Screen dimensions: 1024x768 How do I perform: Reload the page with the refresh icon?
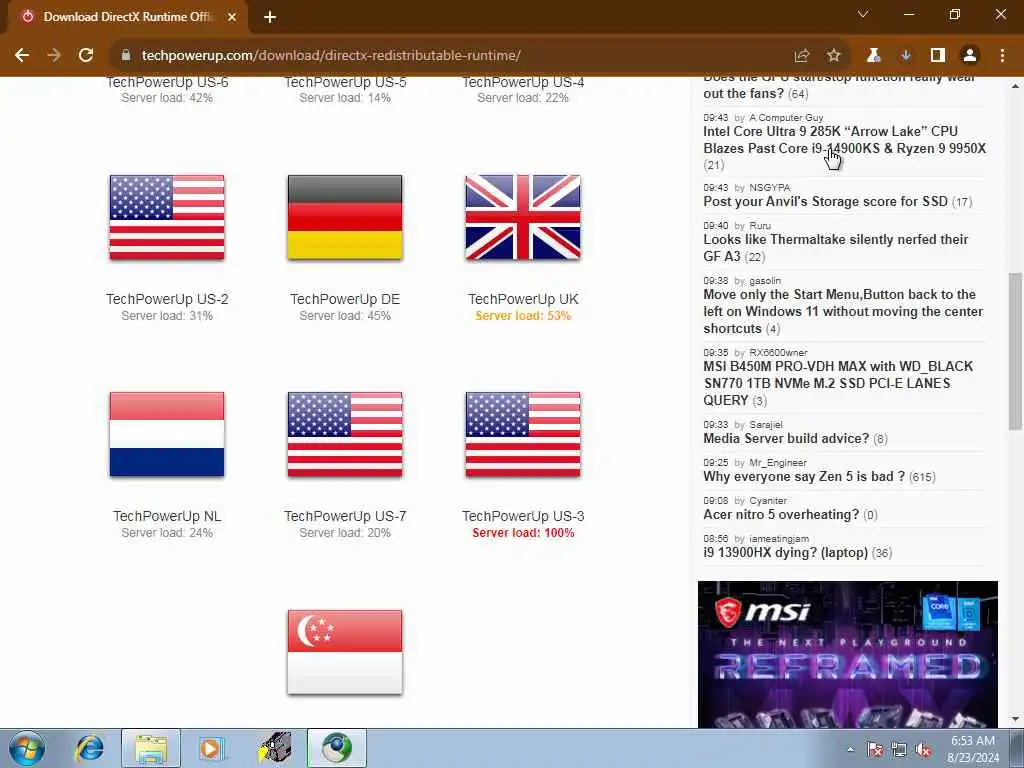86,56
